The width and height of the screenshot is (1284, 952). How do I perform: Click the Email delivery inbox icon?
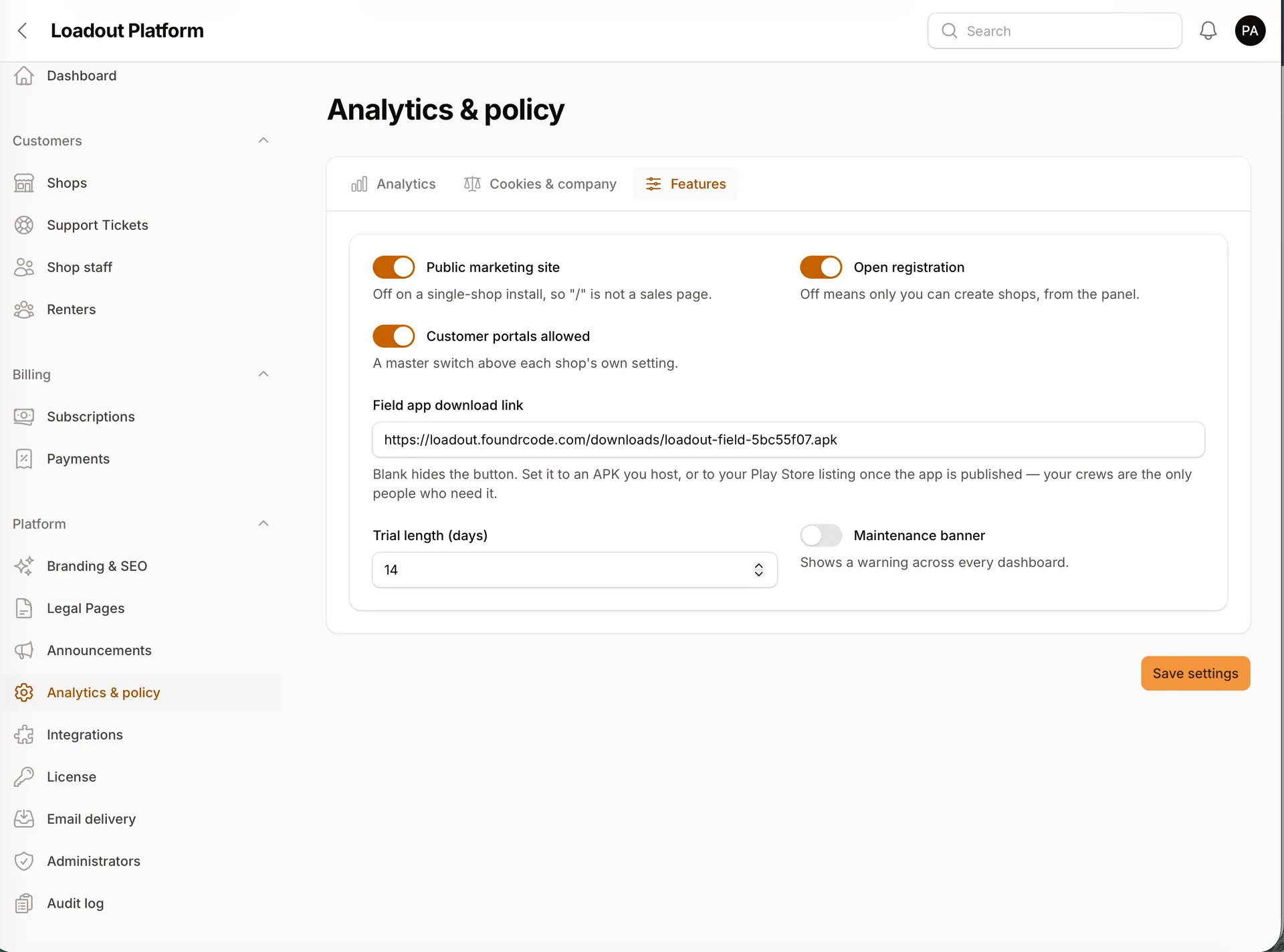[x=24, y=819]
